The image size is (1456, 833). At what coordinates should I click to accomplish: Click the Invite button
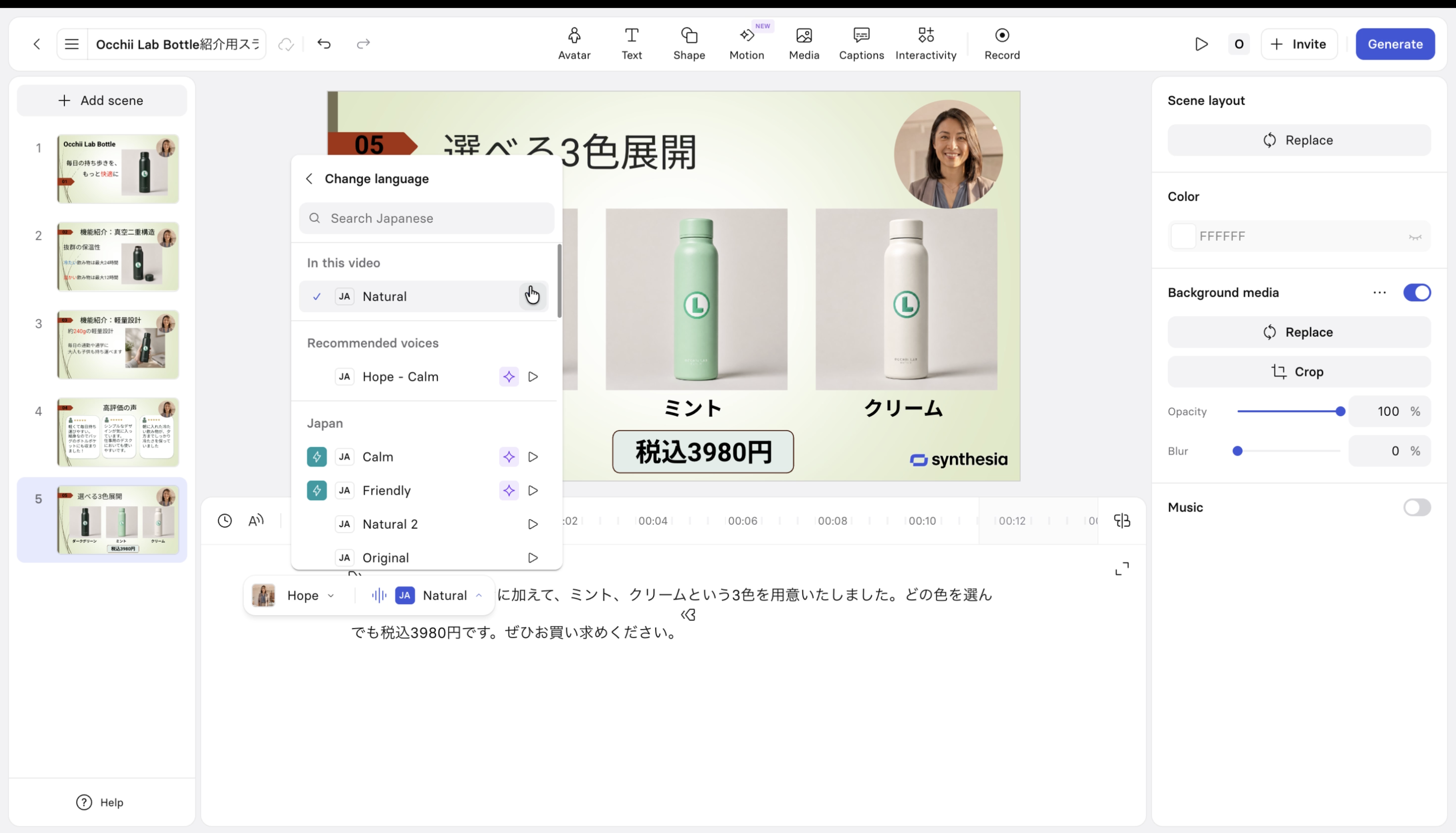[x=1299, y=44]
